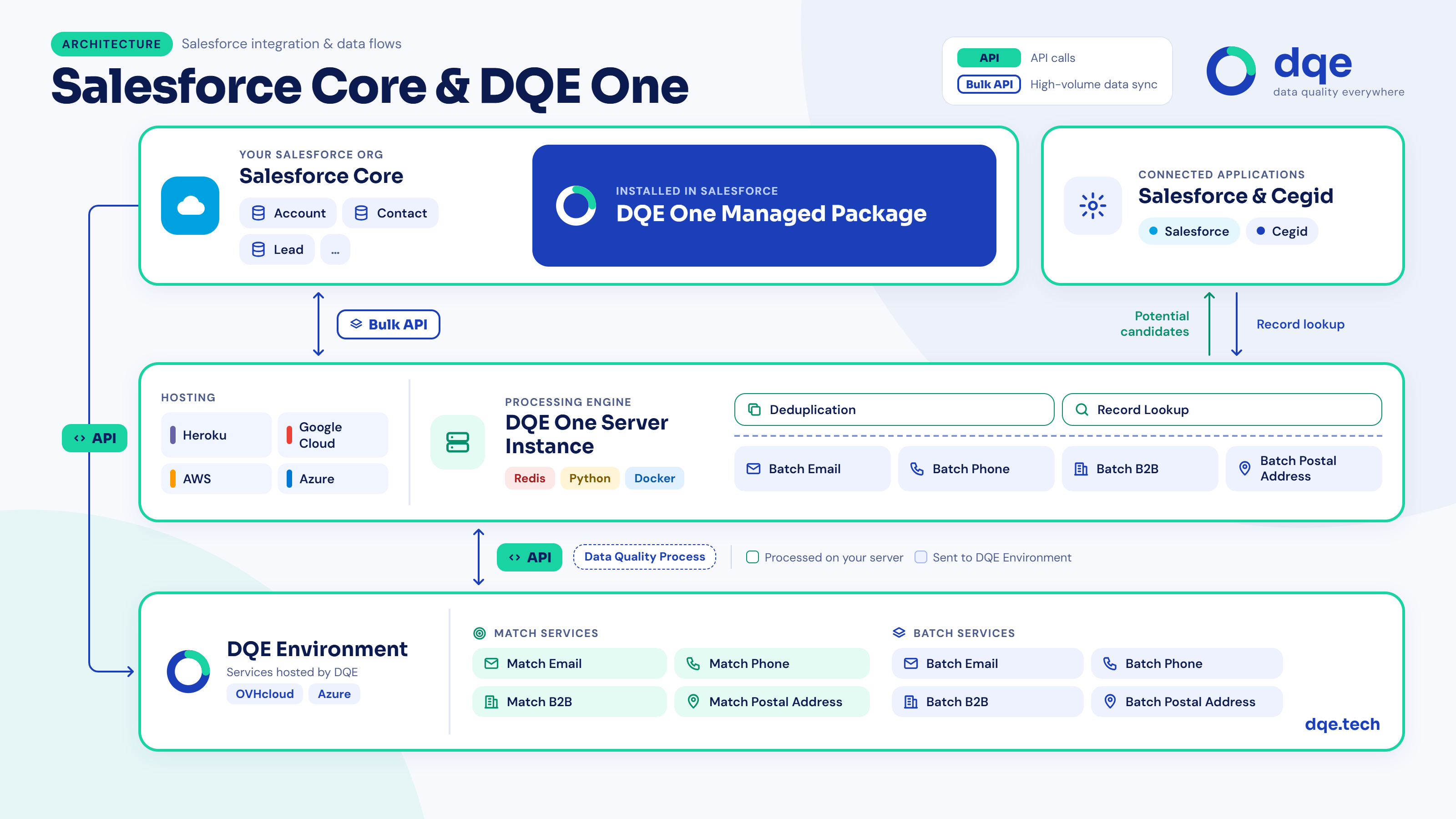The height and width of the screenshot is (819, 1456).
Task: Click the server Batch Email envelope icon
Action: tap(753, 469)
